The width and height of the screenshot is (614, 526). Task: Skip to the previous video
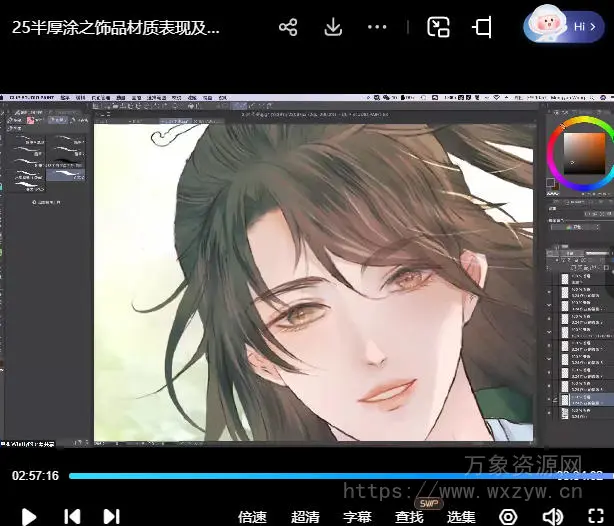pos(72,516)
